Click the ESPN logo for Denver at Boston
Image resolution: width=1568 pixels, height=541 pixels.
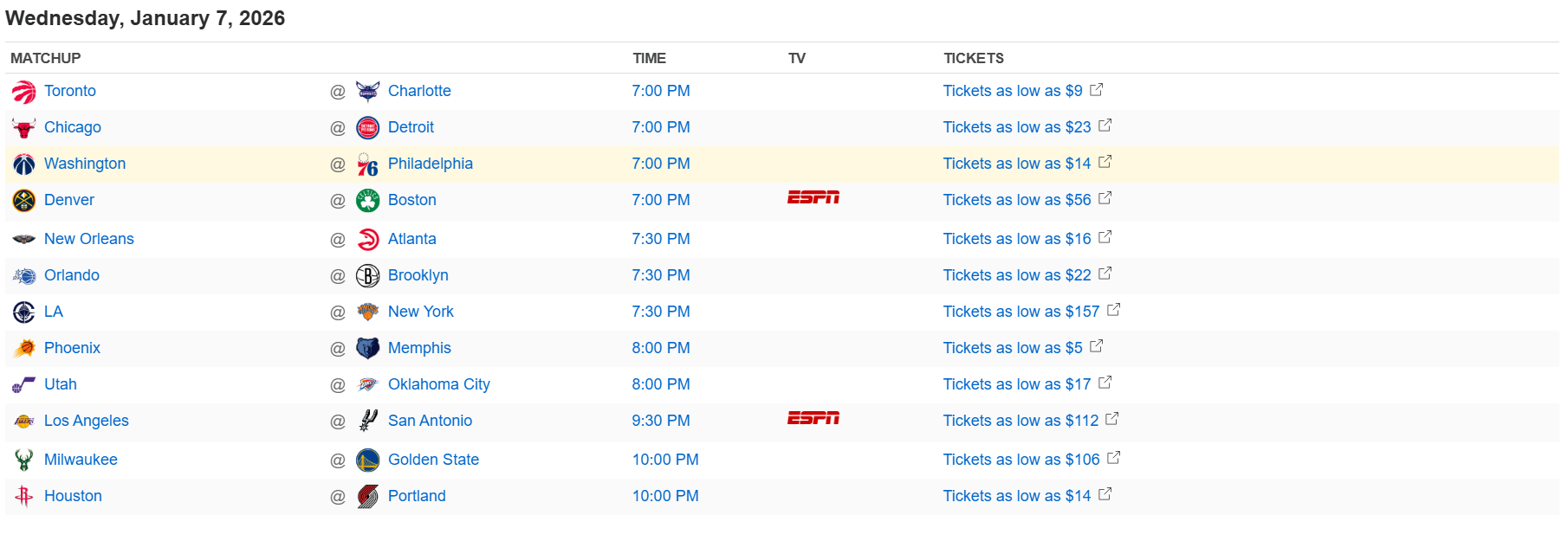[x=813, y=198]
